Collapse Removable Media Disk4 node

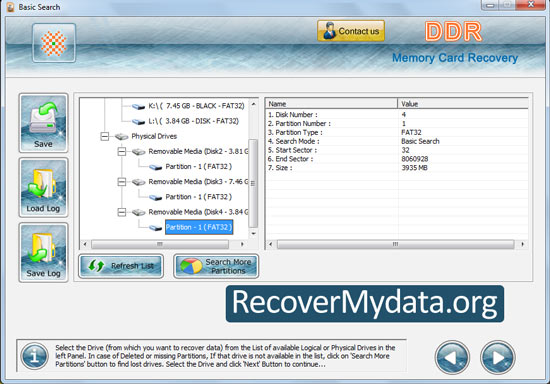(x=122, y=212)
